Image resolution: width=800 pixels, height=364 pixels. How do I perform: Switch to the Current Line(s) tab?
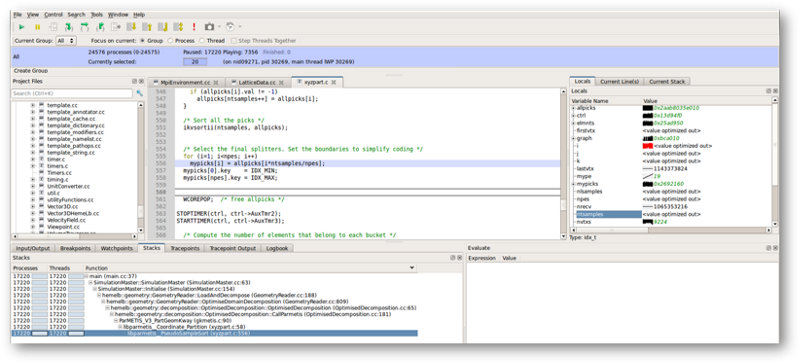(619, 82)
